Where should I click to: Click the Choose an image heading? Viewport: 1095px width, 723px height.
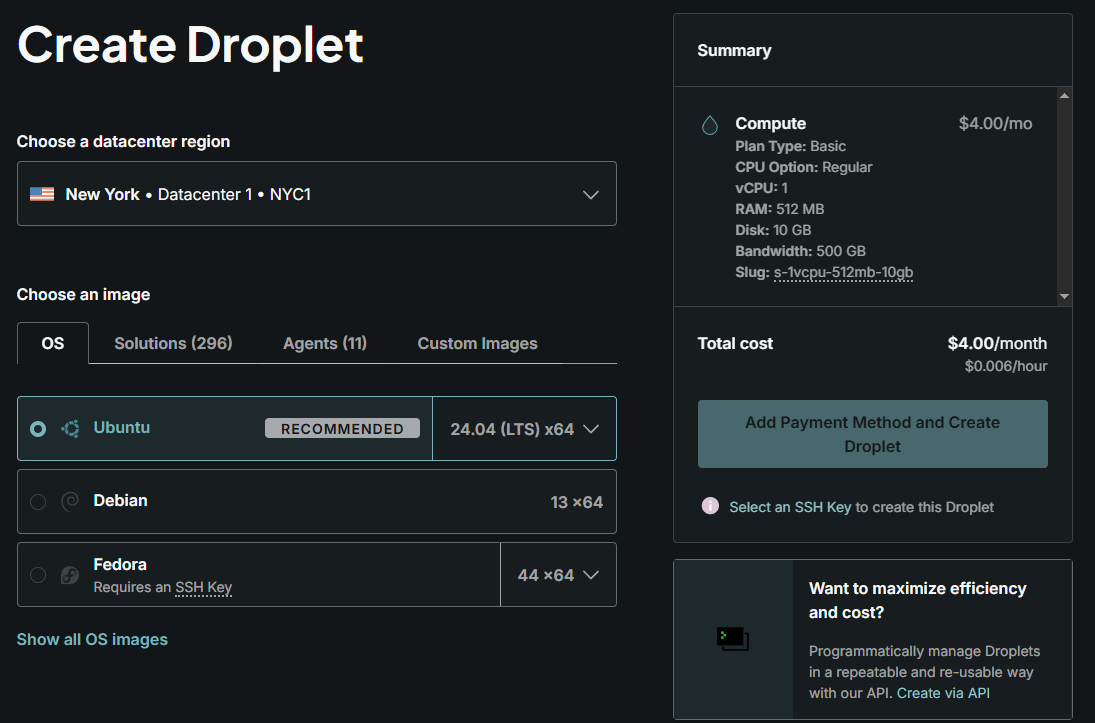point(83,294)
